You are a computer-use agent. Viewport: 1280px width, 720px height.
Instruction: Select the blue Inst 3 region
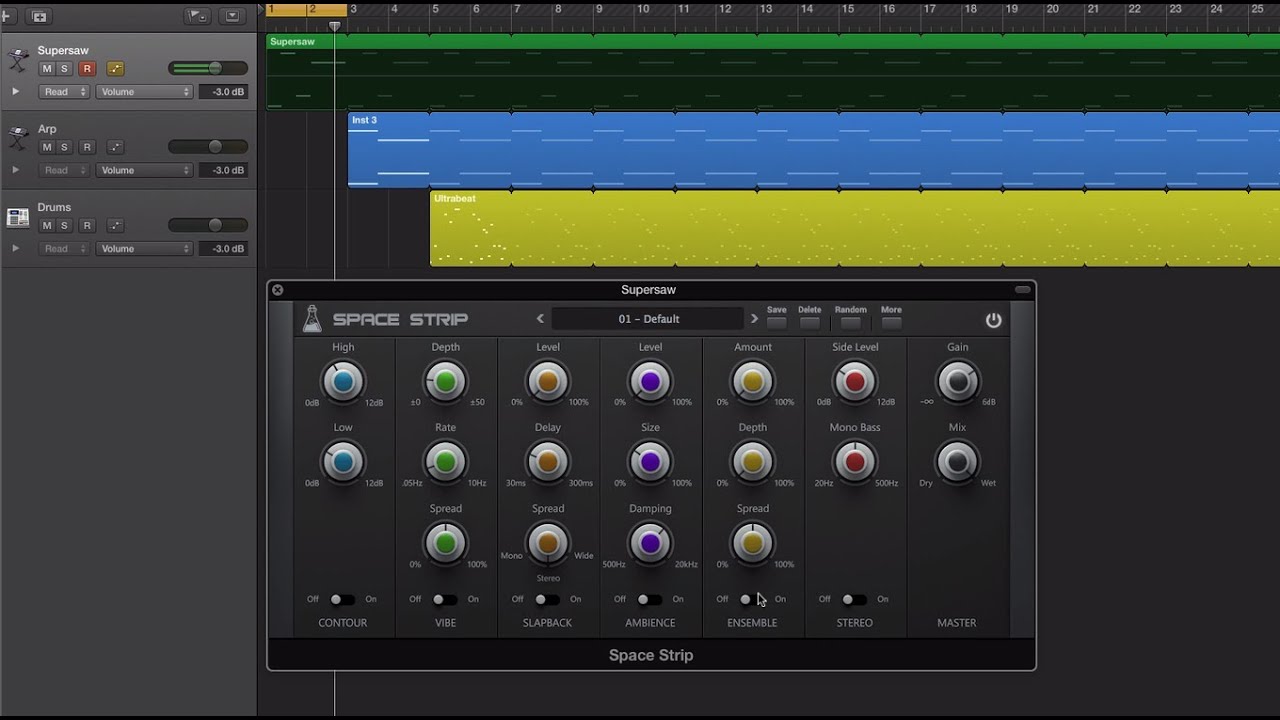click(x=813, y=150)
